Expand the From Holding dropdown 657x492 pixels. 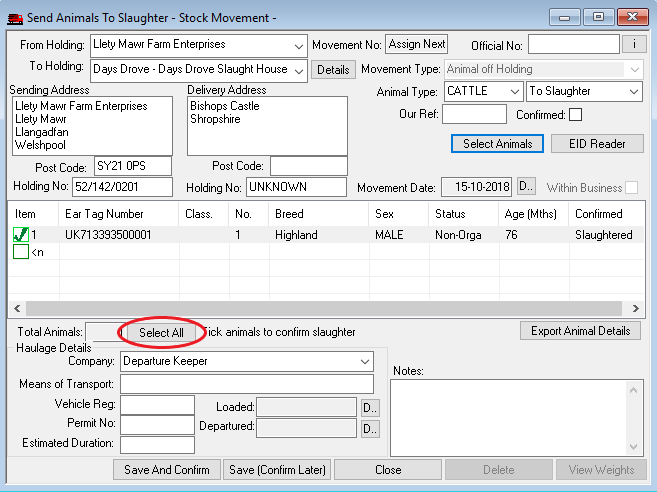(298, 46)
